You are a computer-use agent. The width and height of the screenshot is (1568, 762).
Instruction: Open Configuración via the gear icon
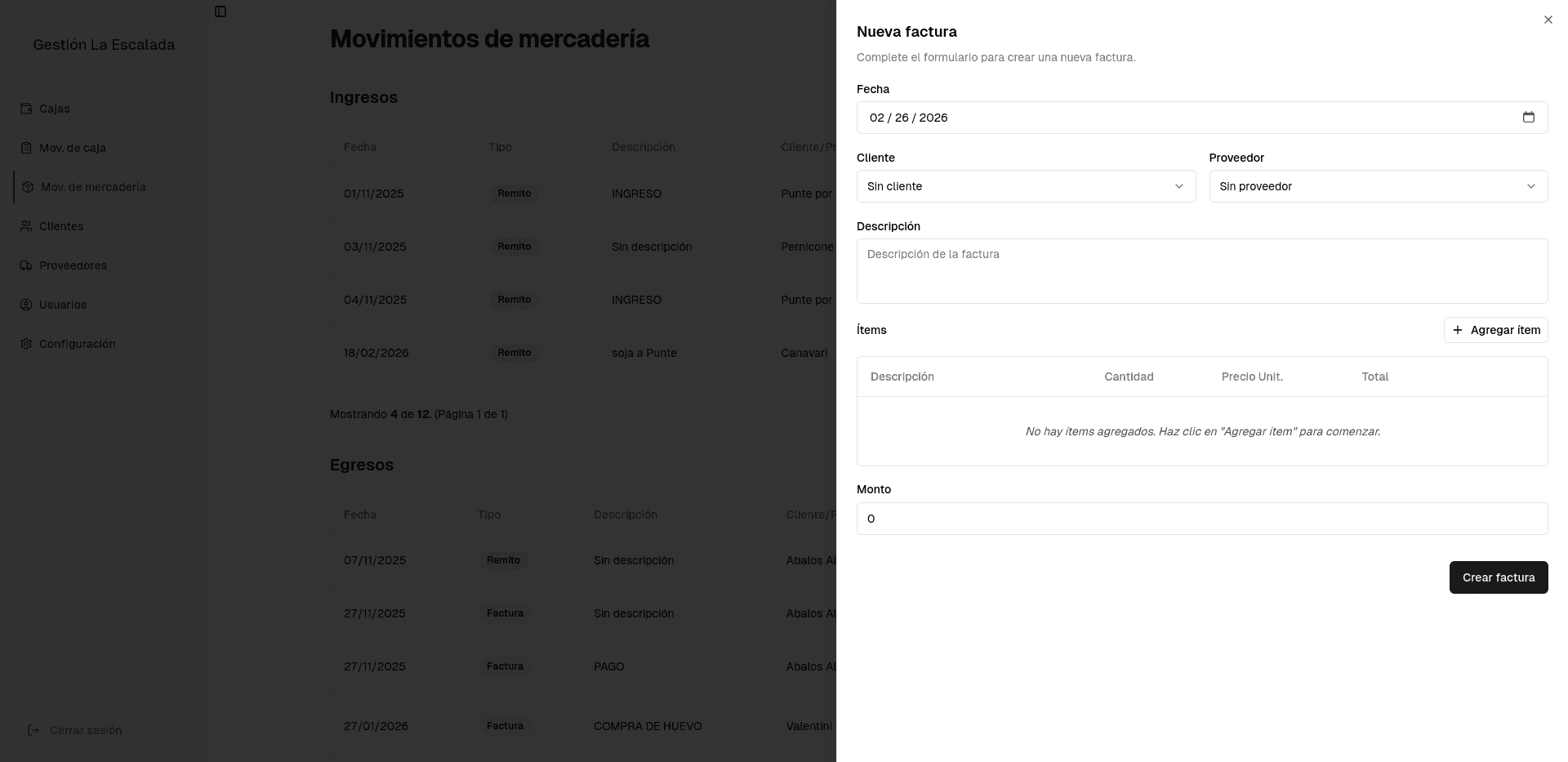pyautogui.click(x=25, y=344)
